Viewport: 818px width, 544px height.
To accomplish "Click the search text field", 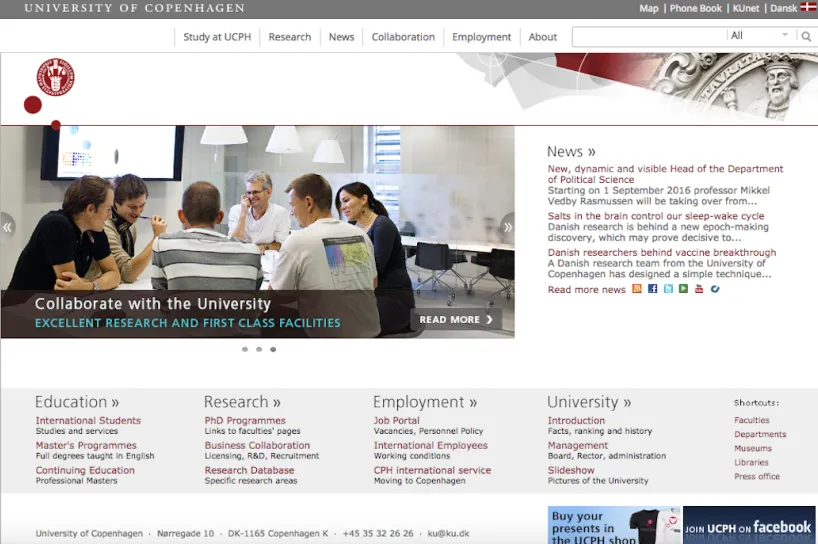I will [649, 37].
